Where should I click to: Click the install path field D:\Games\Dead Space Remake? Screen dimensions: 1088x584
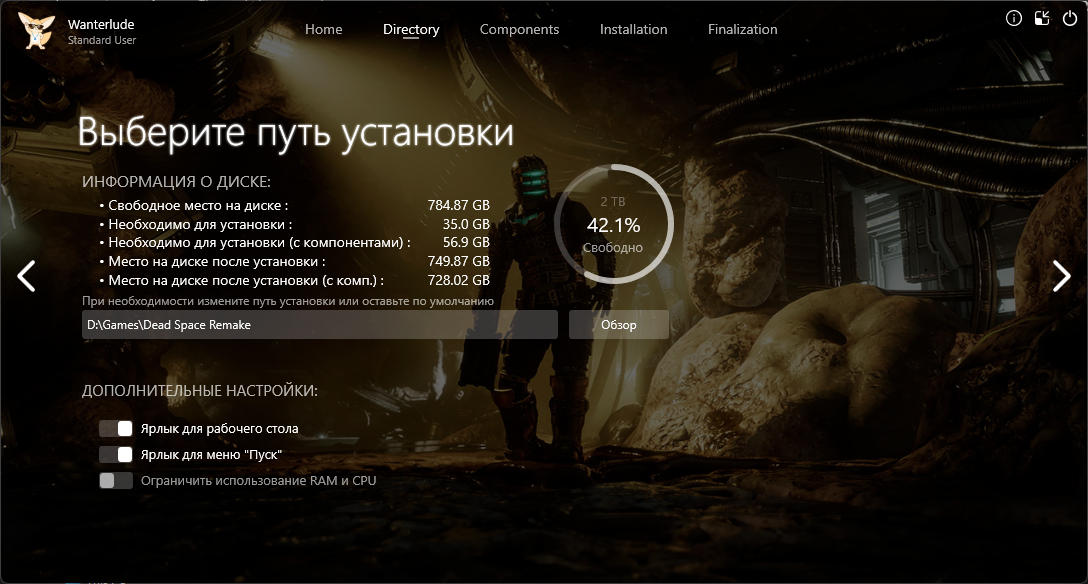(x=319, y=325)
